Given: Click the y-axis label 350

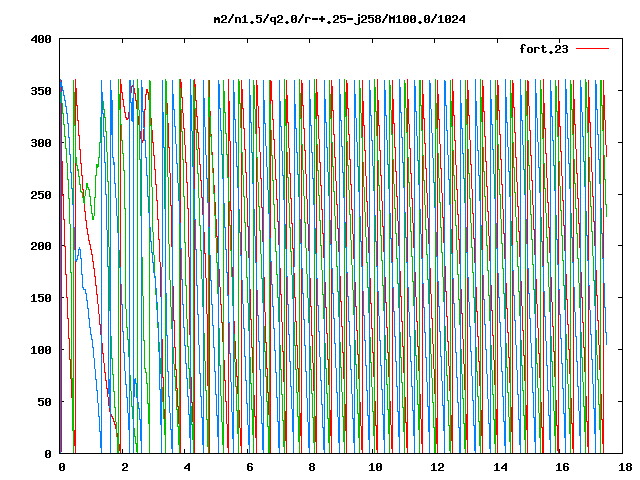Looking at the screenshot, I should 41,91.
